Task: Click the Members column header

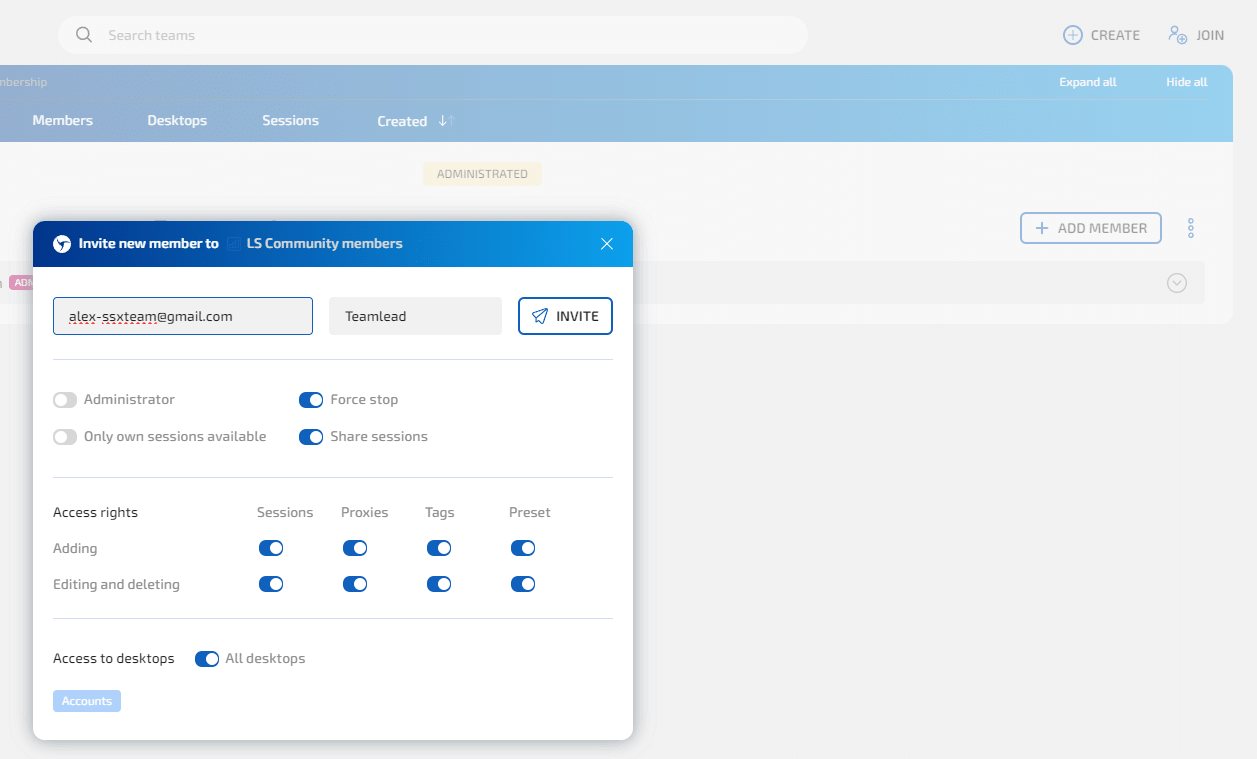Action: [62, 120]
